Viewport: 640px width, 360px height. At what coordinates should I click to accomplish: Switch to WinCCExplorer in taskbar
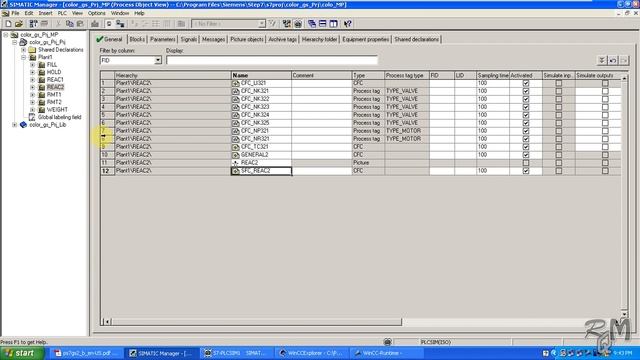click(312, 353)
